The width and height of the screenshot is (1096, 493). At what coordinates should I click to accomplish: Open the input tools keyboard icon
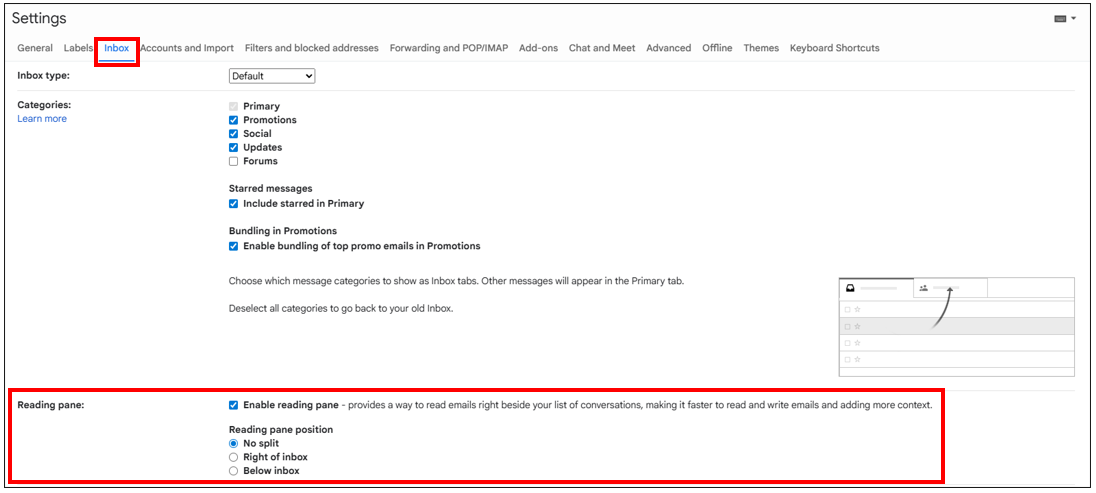1063,19
